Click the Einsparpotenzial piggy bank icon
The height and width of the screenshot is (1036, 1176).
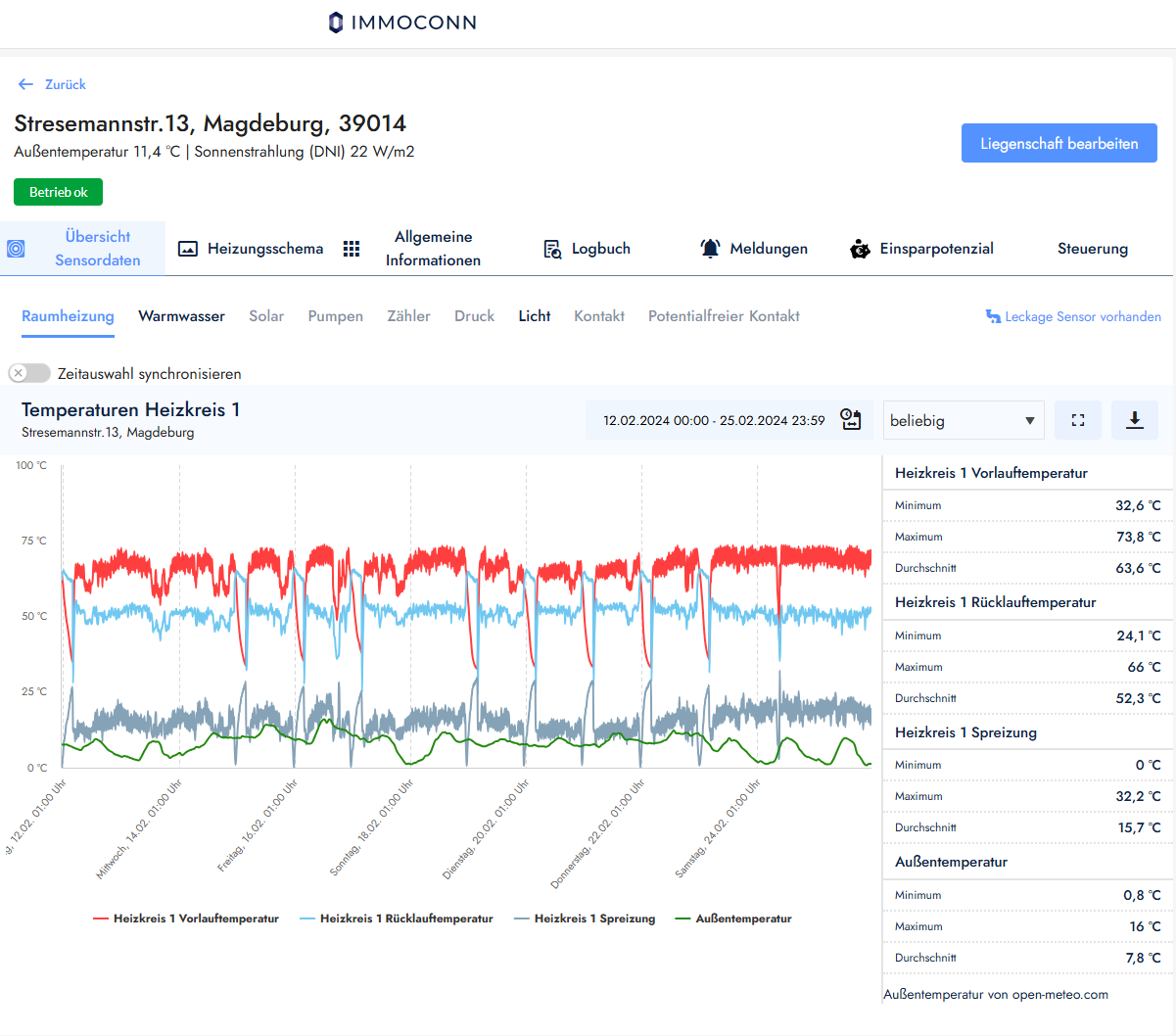coord(860,249)
